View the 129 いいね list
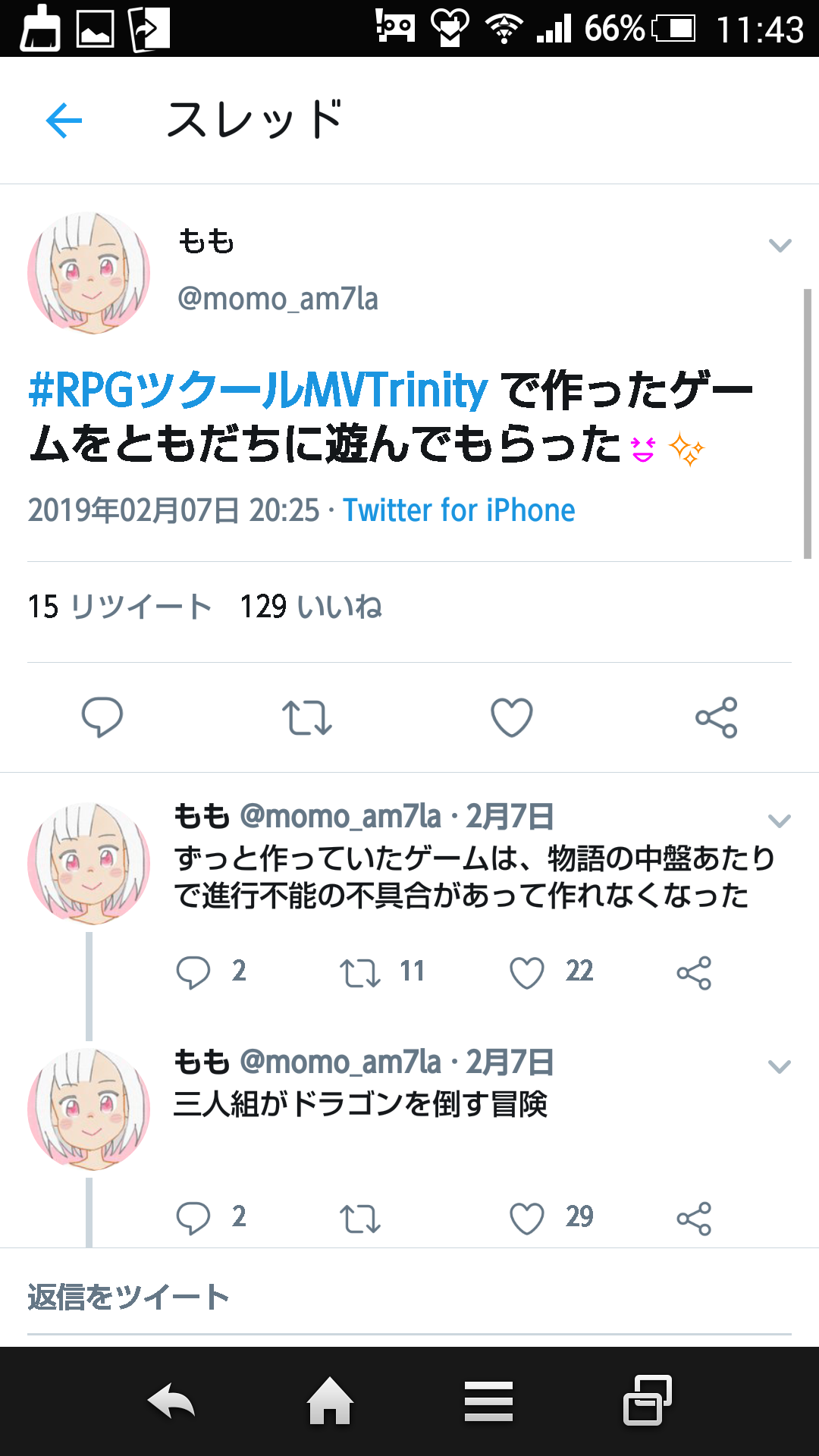The width and height of the screenshot is (819, 1456). pos(311,607)
